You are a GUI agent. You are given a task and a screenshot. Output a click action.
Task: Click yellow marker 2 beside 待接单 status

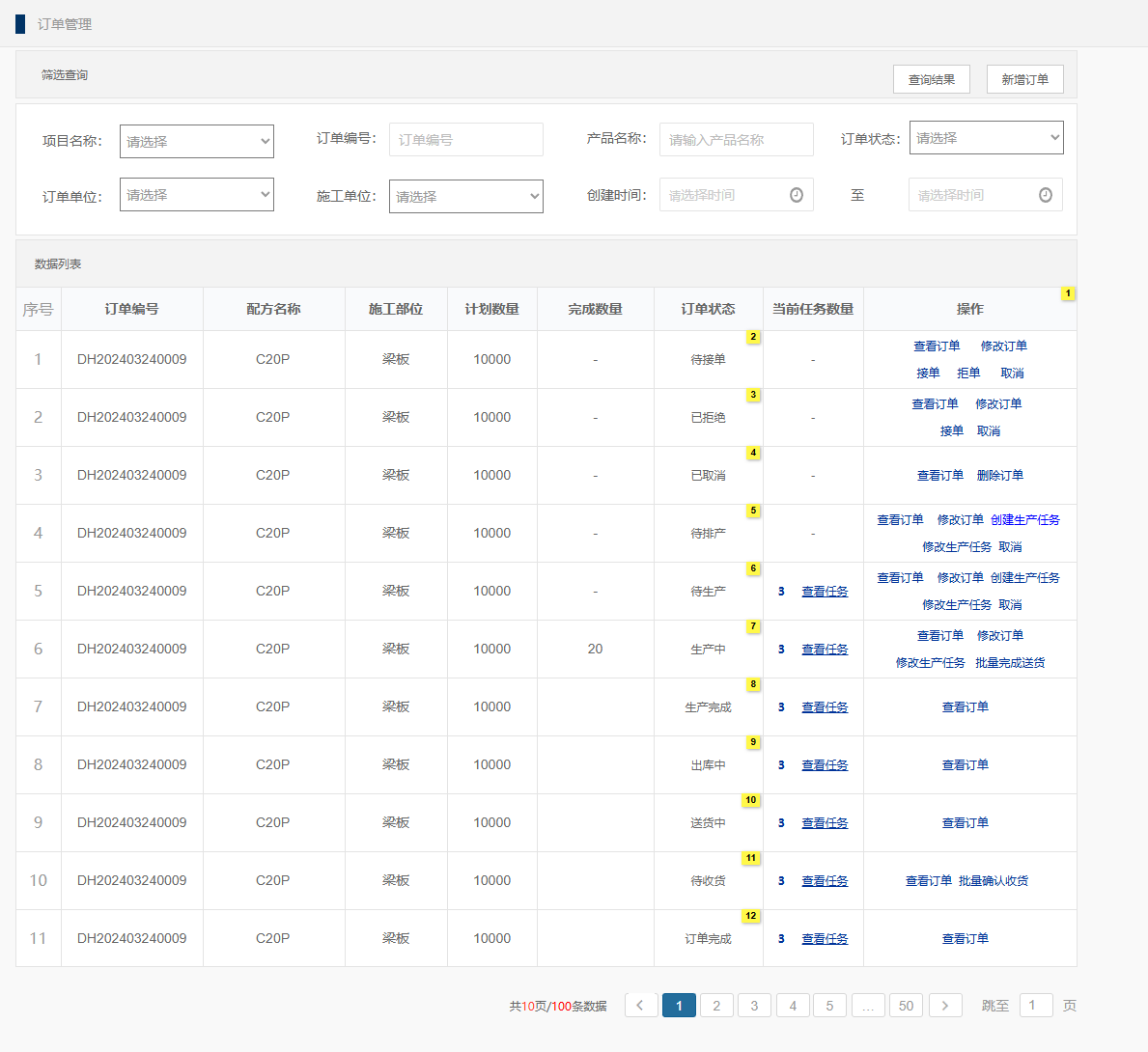[753, 337]
